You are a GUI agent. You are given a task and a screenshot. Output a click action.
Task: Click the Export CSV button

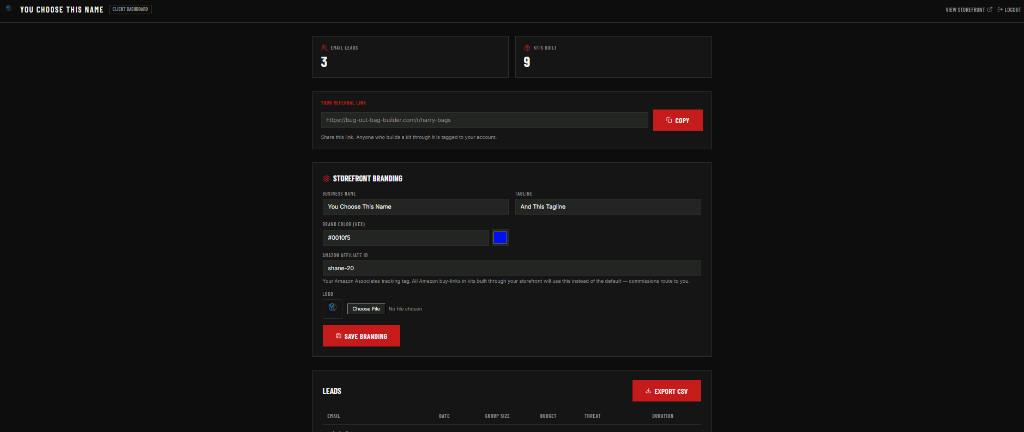(x=667, y=391)
